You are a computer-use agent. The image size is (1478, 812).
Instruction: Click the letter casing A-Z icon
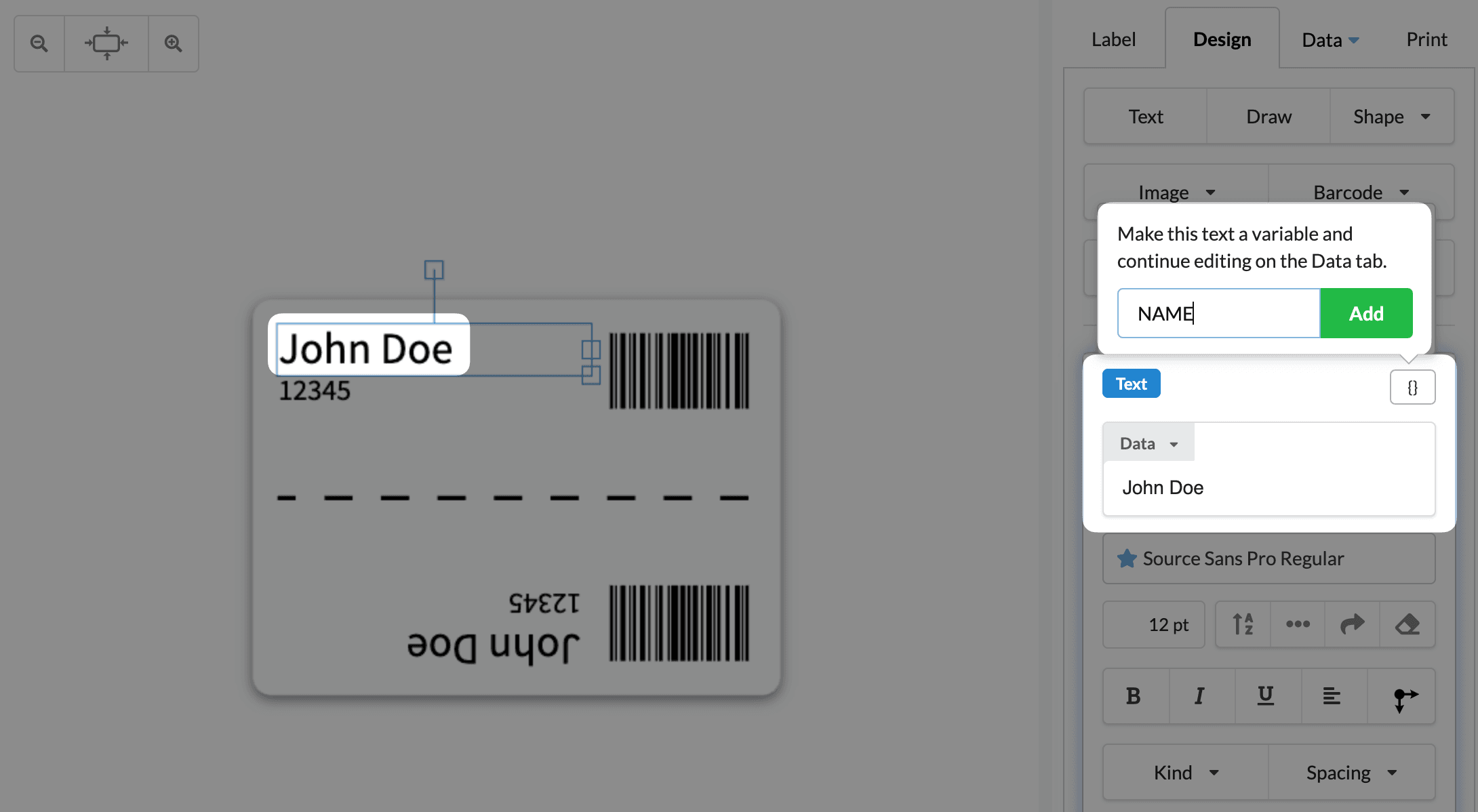click(x=1242, y=624)
